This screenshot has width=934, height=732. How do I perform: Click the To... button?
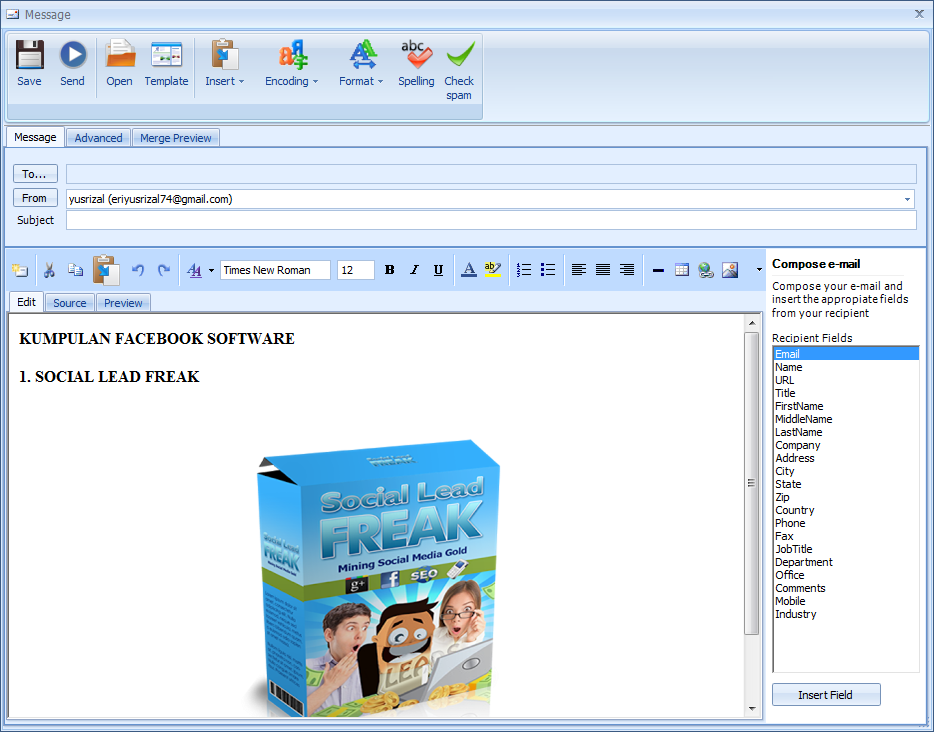point(35,174)
